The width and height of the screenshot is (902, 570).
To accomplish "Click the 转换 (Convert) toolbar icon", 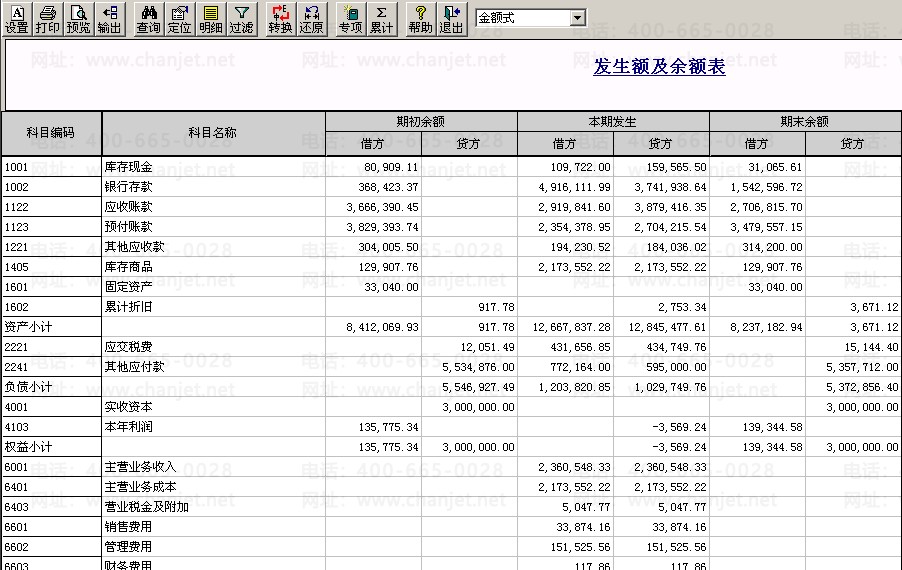I will coord(281,19).
